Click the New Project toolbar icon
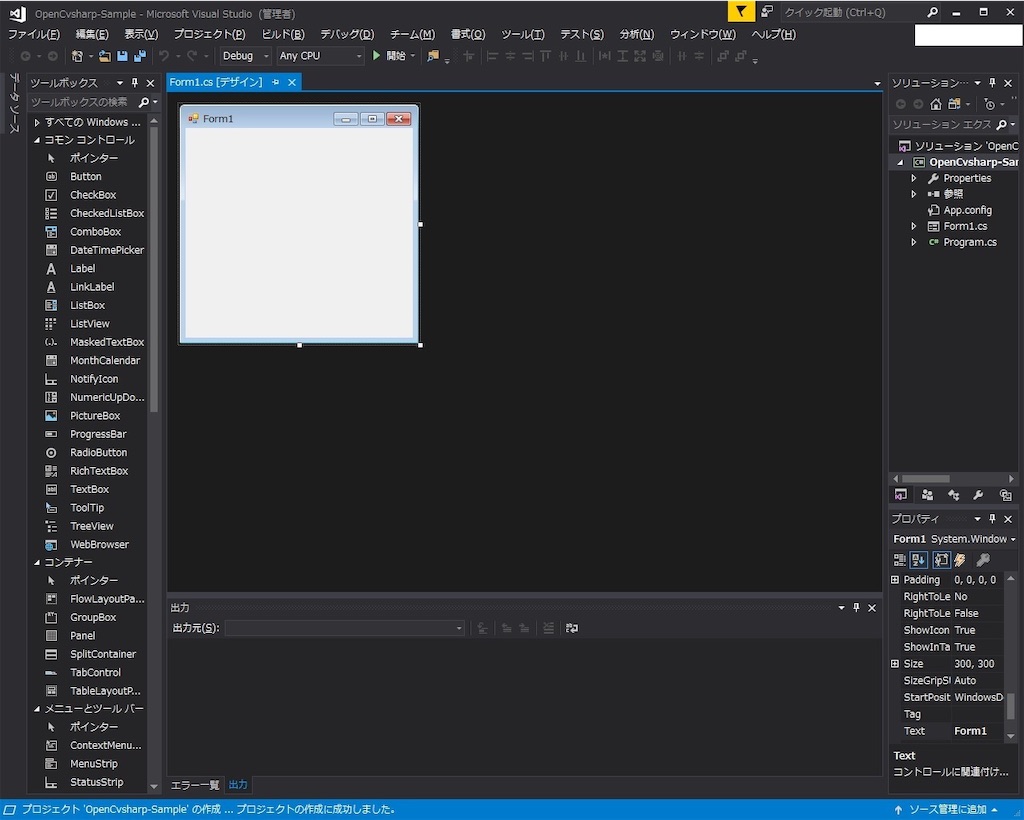Image resolution: width=1024 pixels, height=820 pixels. [77, 56]
